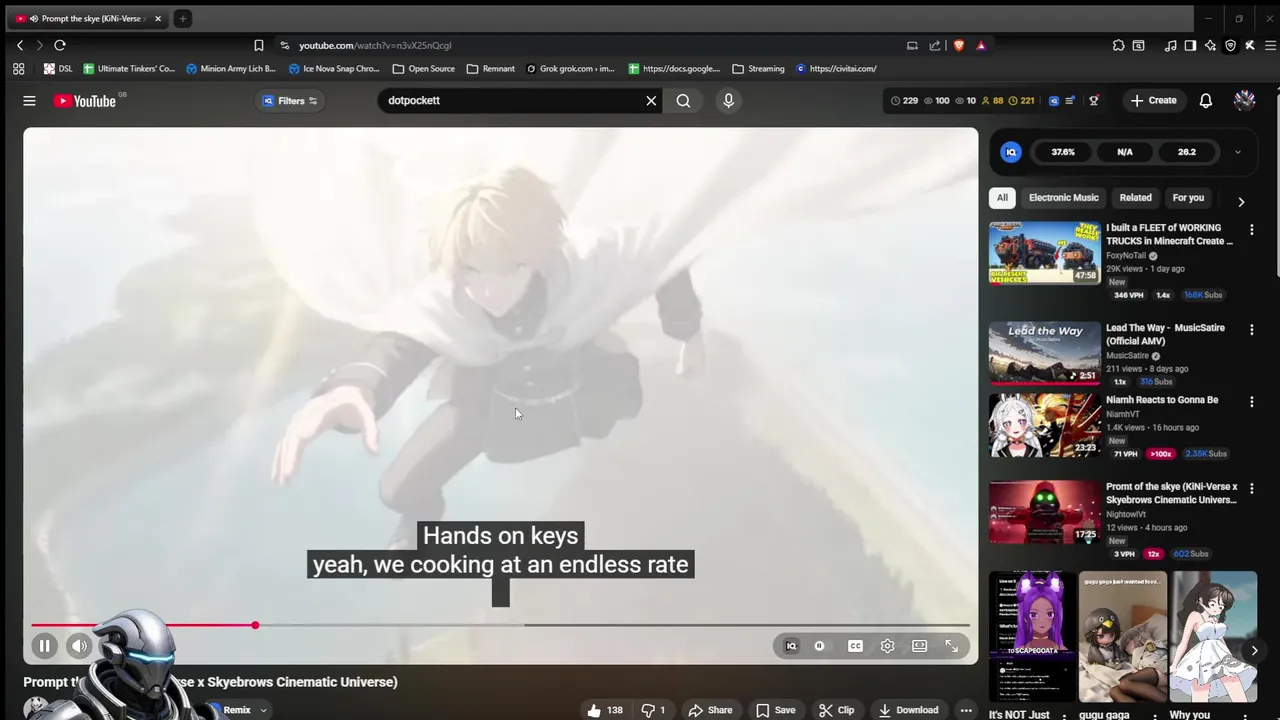
Task: Create a Clip of the video
Action: (836, 710)
